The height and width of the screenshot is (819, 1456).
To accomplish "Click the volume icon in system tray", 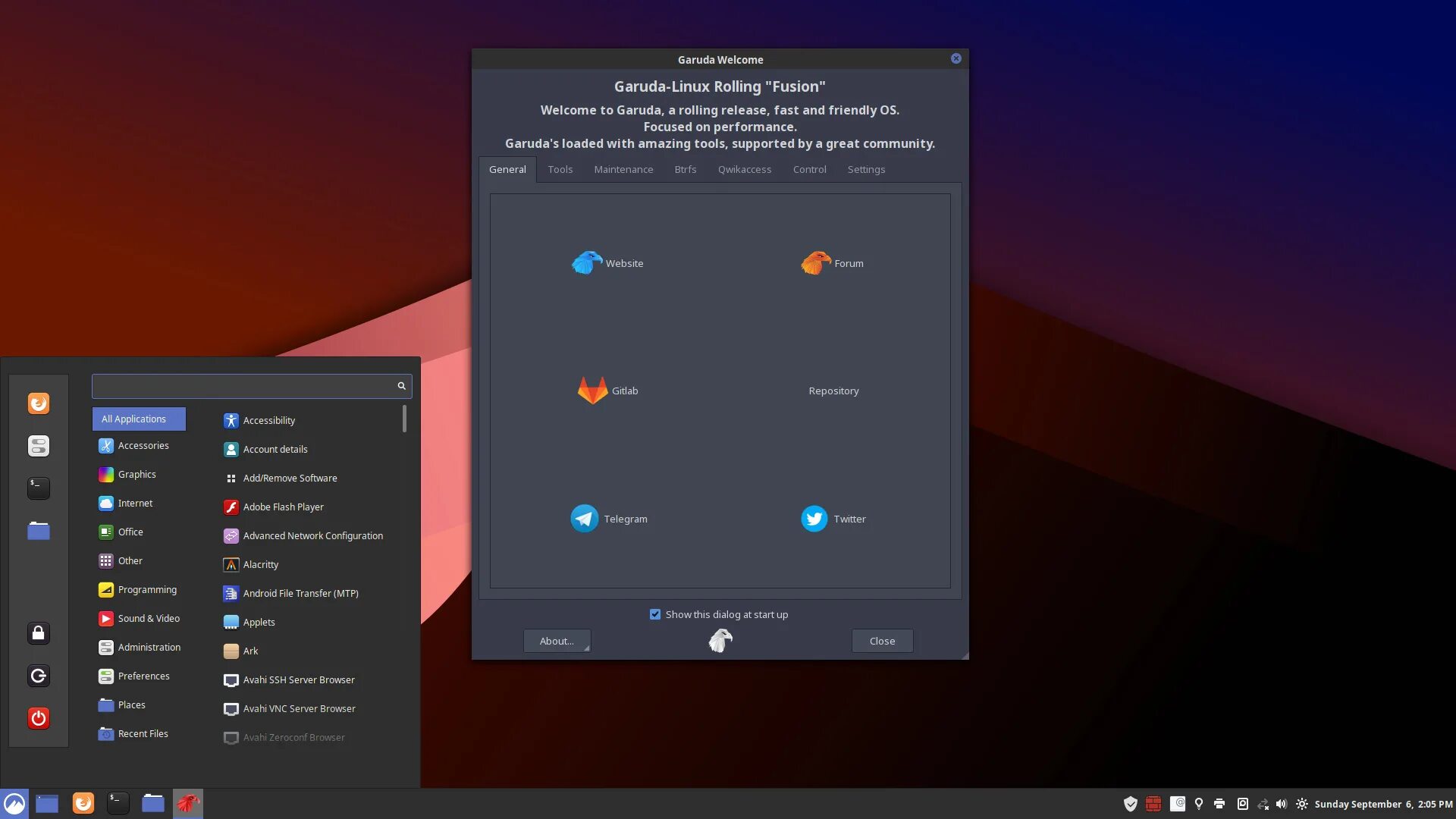I will (1281, 804).
